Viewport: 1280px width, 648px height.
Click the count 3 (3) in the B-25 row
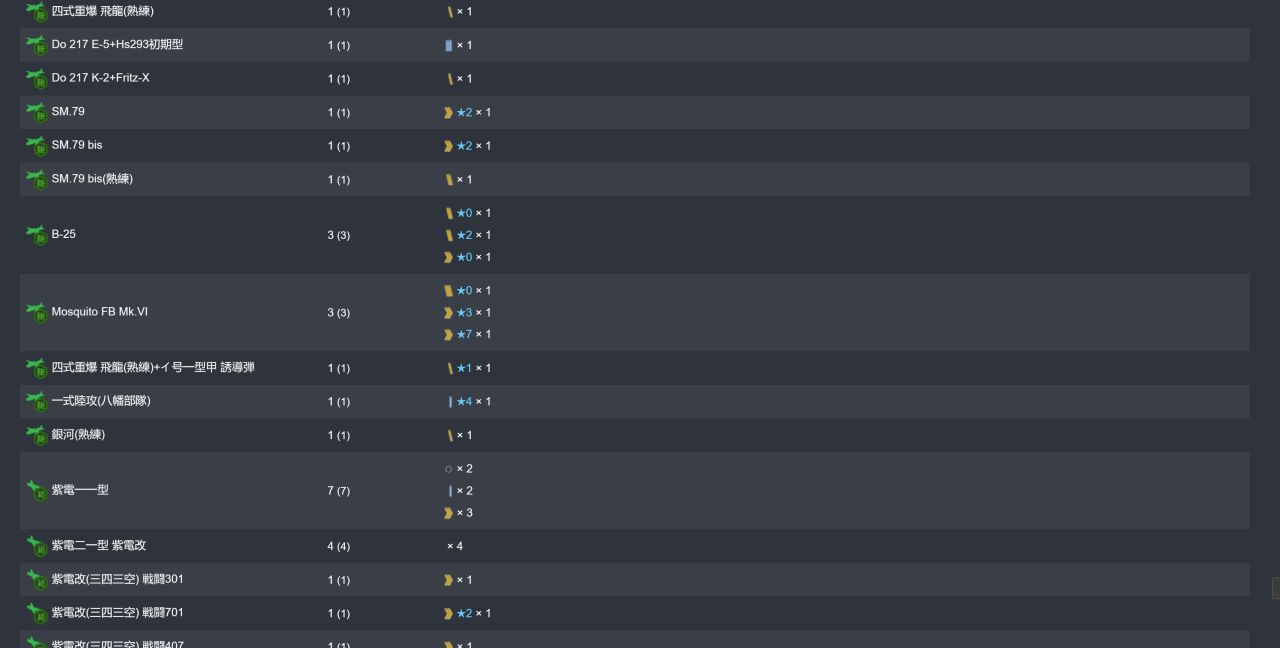pos(338,235)
